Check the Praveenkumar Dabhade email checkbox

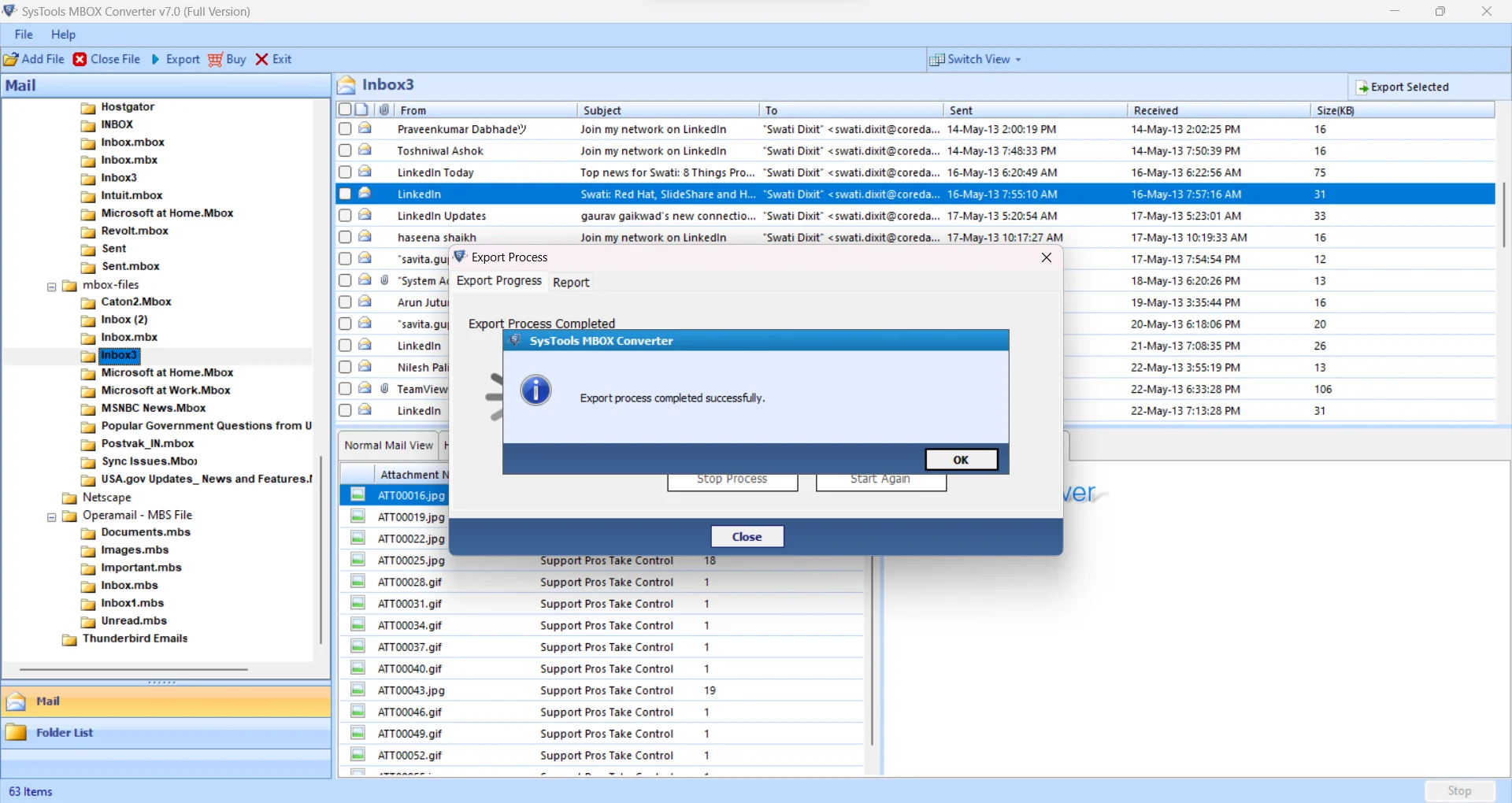(345, 129)
